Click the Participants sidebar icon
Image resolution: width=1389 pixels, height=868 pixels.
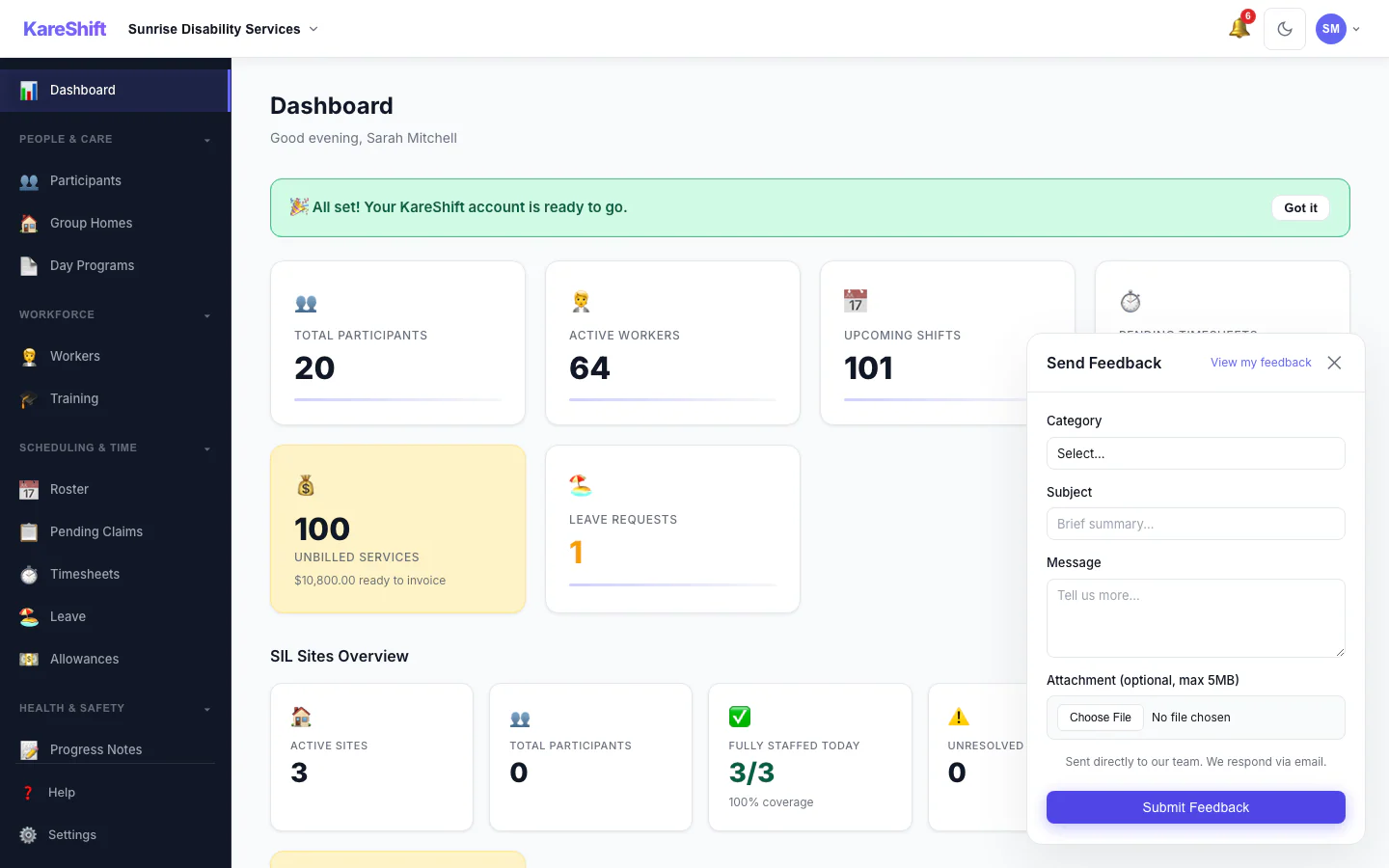29,181
